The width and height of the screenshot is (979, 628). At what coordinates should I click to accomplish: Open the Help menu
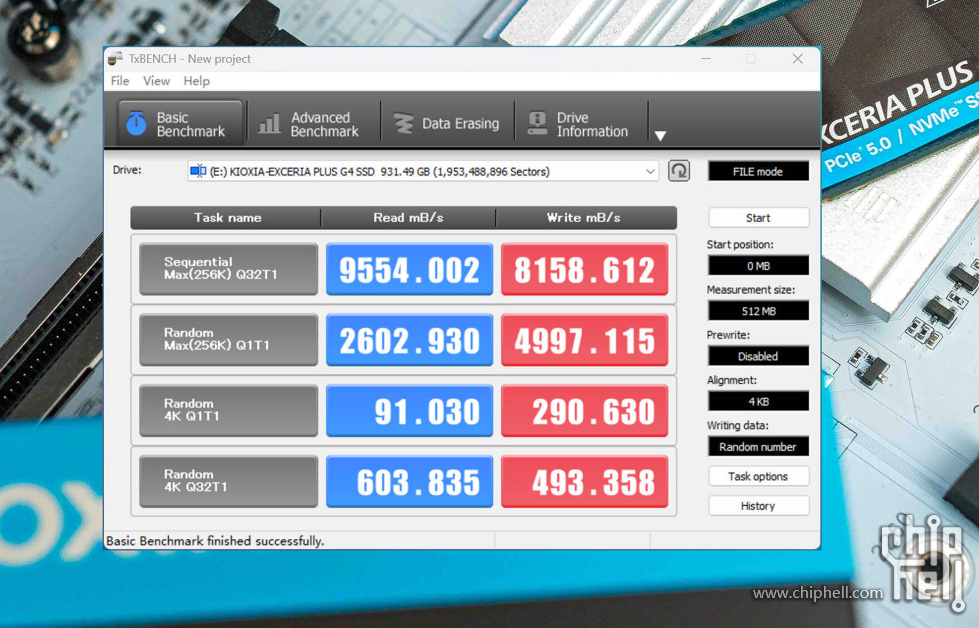[197, 81]
